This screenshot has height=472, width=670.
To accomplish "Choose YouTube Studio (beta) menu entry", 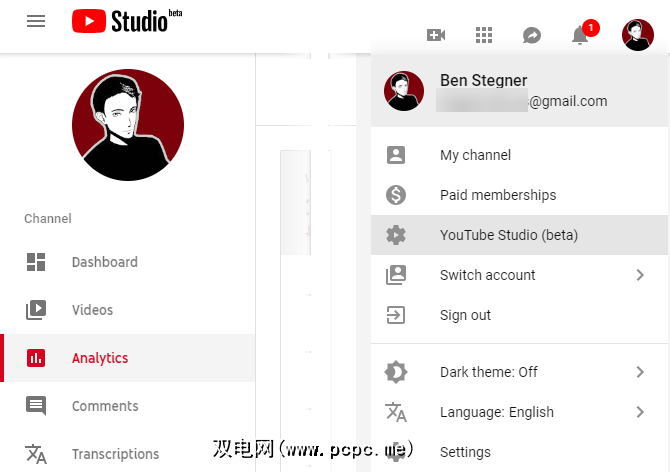I will pos(519,235).
